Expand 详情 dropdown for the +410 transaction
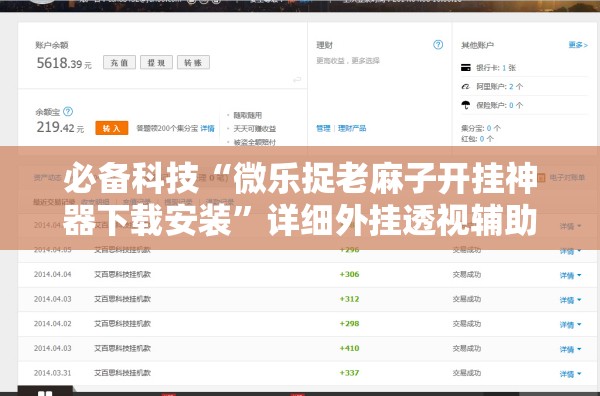600x396 pixels. pos(570,349)
